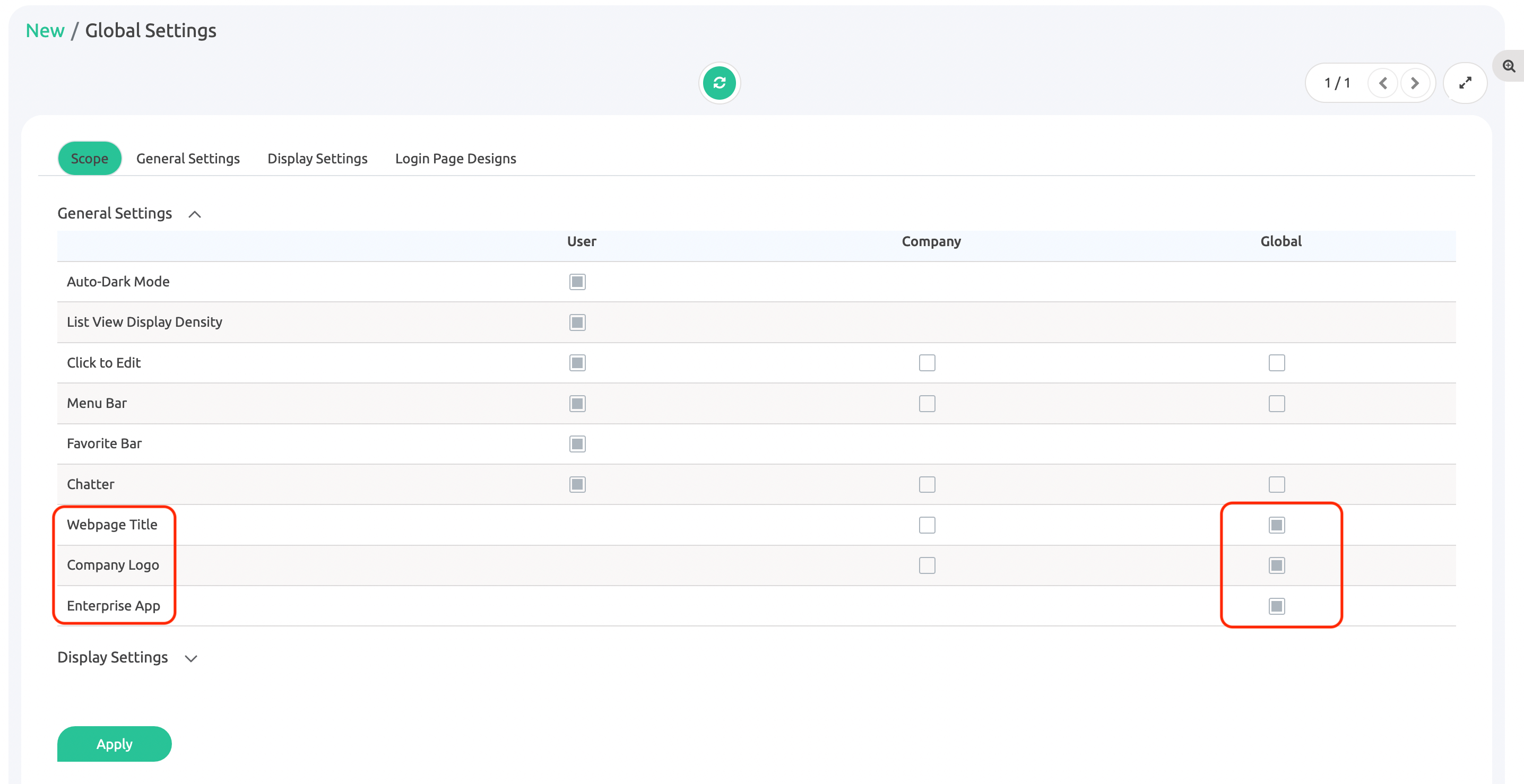The width and height of the screenshot is (1524, 784).
Task: Click the Apply button
Action: pos(114,744)
